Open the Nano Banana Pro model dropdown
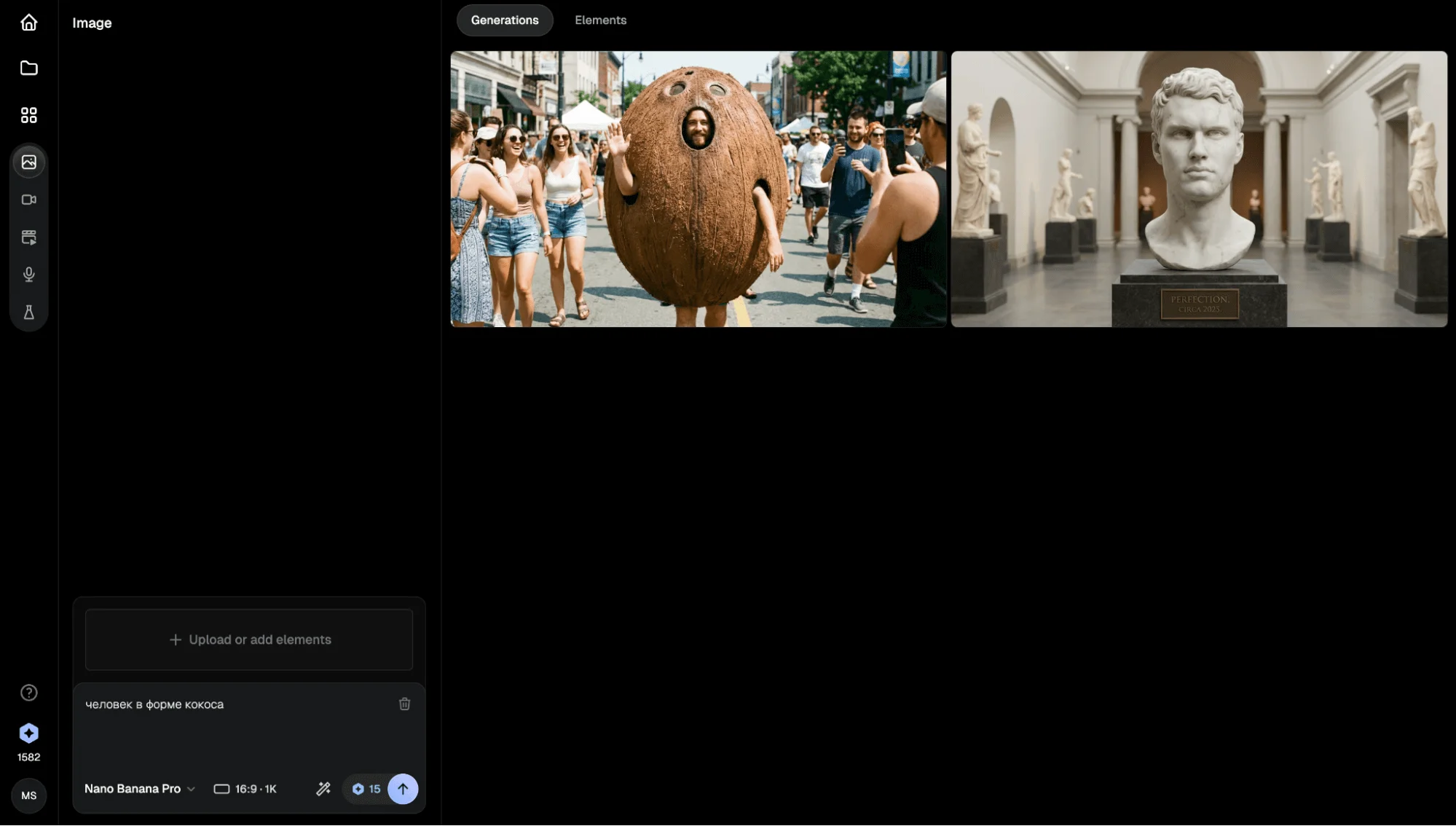The image size is (1456, 826). point(139,789)
